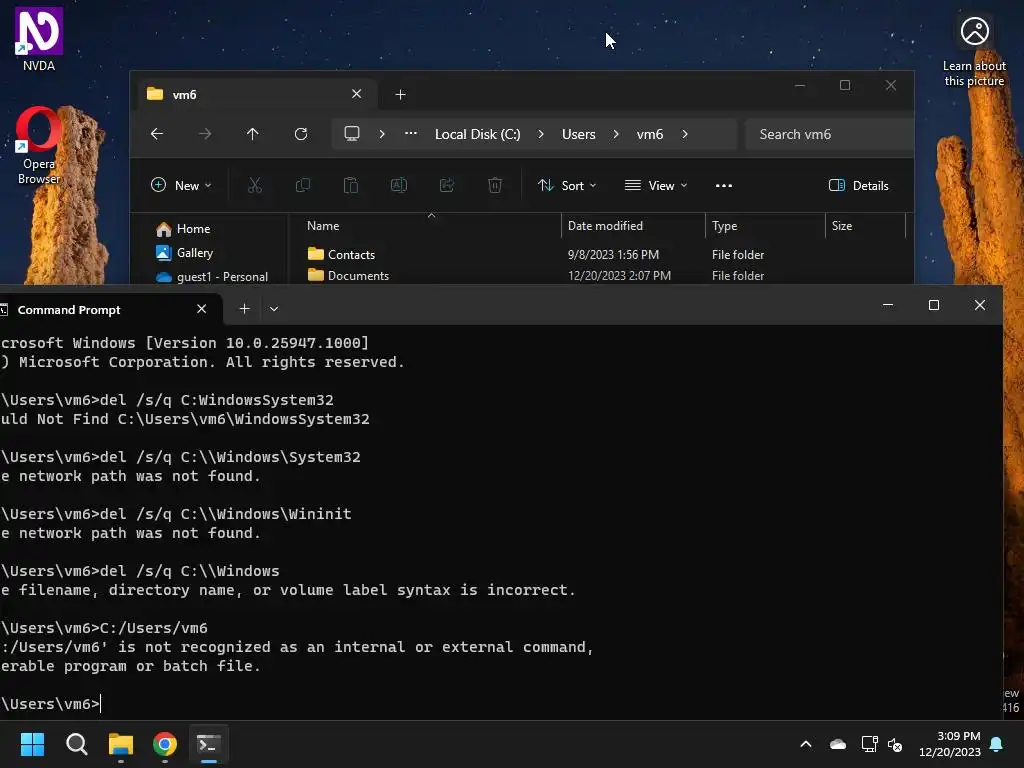This screenshot has height=768, width=1024.
Task: Click the muted volume tray icon
Action: point(895,744)
